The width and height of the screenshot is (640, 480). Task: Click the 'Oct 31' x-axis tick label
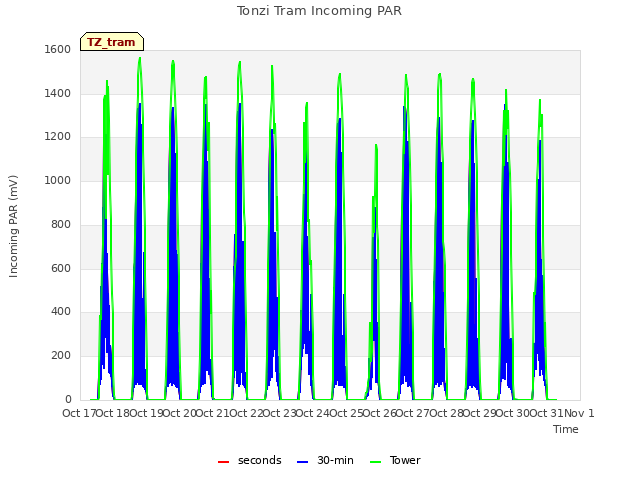point(546,413)
